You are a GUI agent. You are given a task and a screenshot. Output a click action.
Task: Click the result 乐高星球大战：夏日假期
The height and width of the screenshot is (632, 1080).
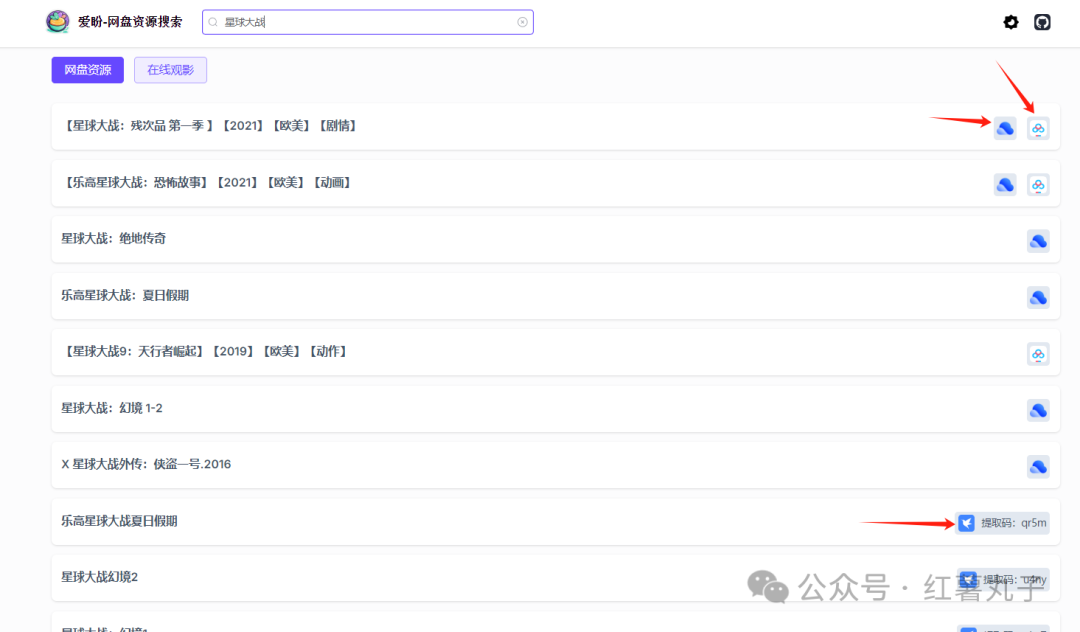125,295
